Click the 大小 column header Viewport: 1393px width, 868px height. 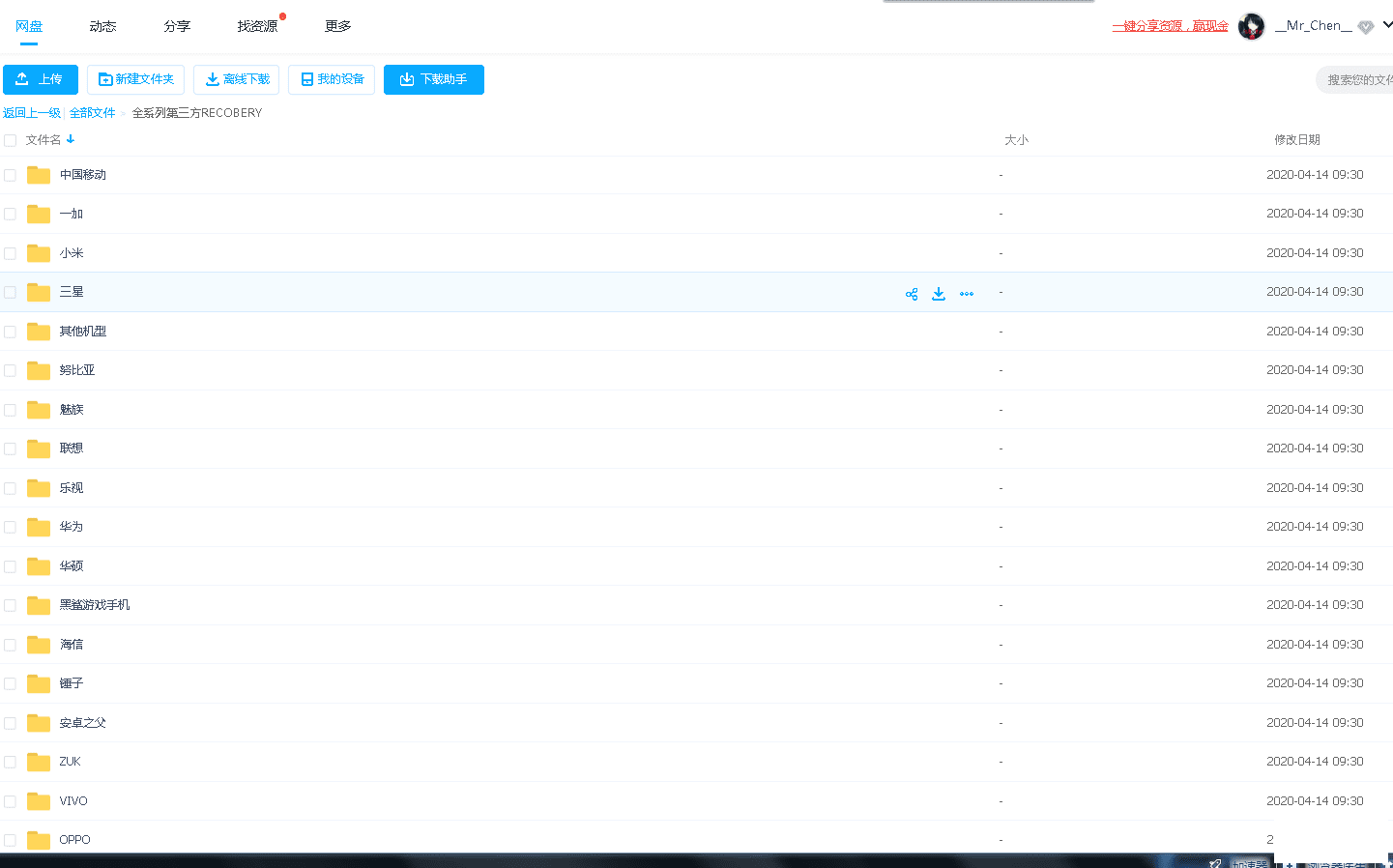[1016, 140]
